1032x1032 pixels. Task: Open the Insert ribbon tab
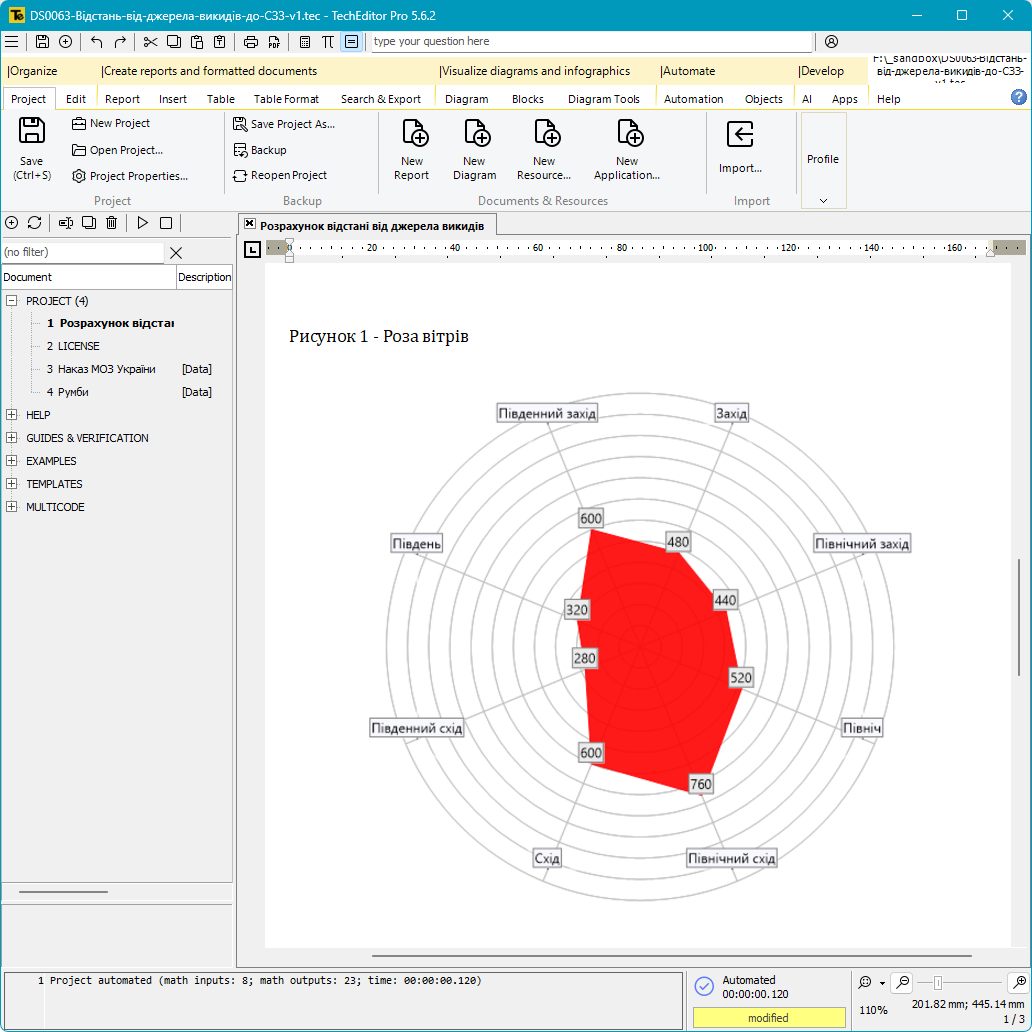tap(173, 99)
